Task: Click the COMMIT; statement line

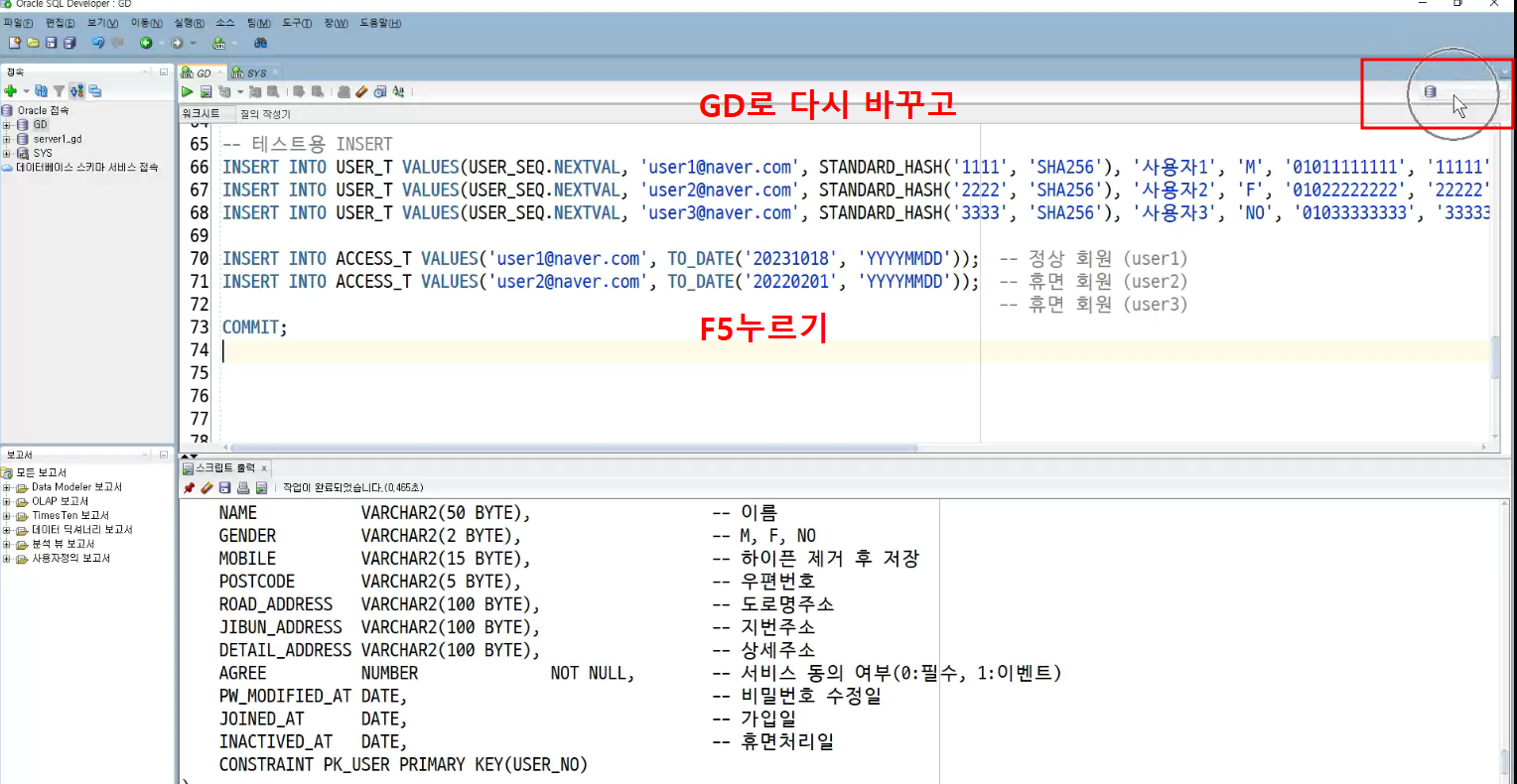Action: point(254,327)
